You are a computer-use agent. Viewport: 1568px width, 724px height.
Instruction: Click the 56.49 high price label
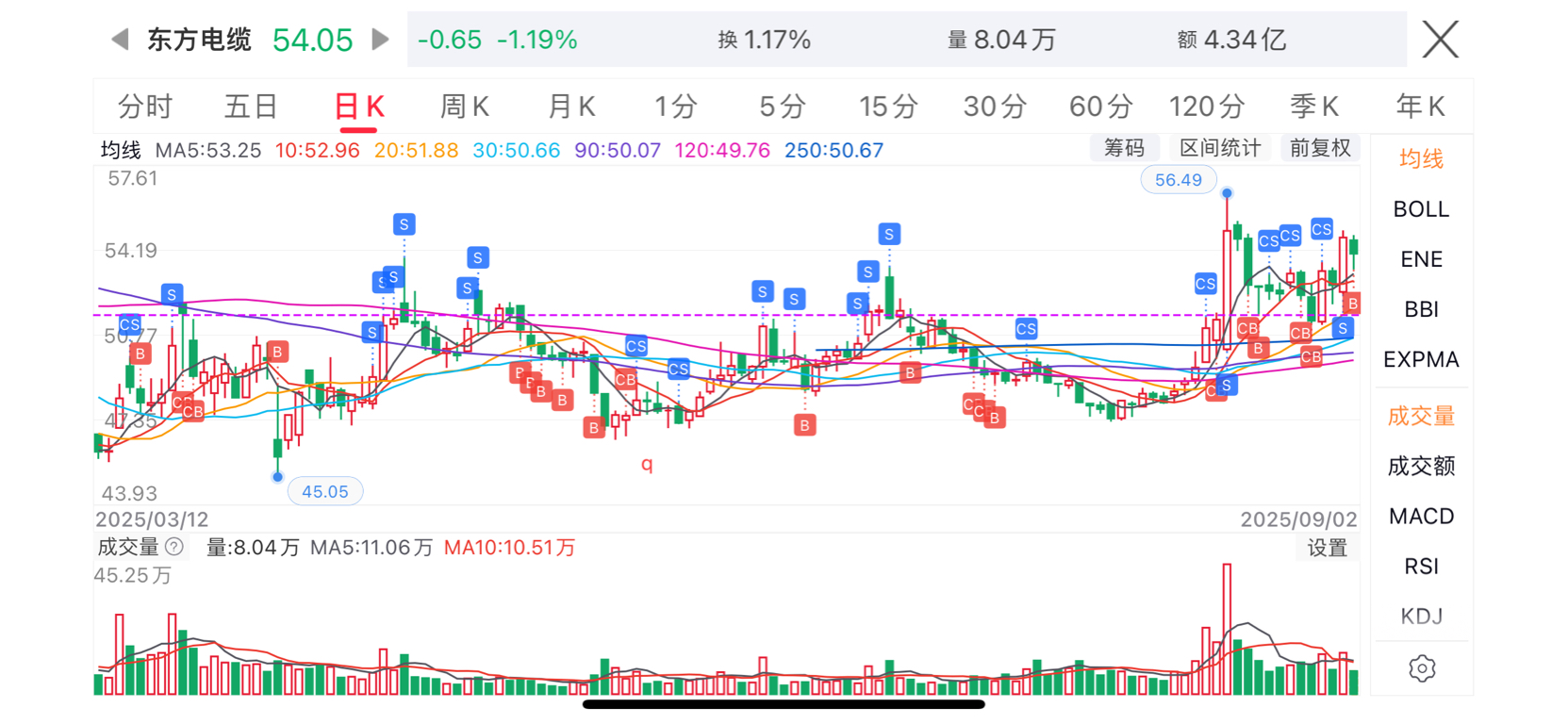1179,180
